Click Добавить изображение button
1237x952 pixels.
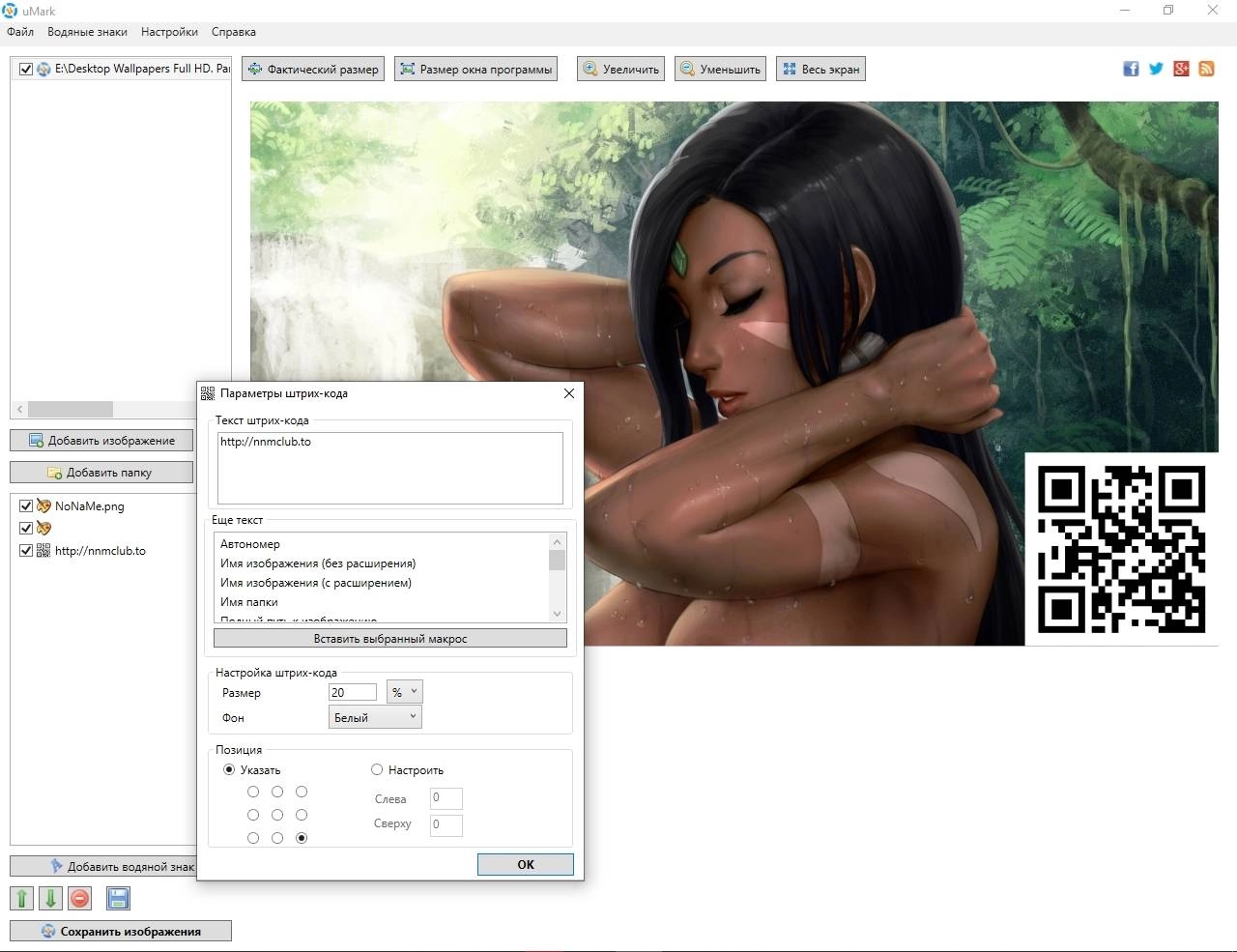pyautogui.click(x=101, y=440)
